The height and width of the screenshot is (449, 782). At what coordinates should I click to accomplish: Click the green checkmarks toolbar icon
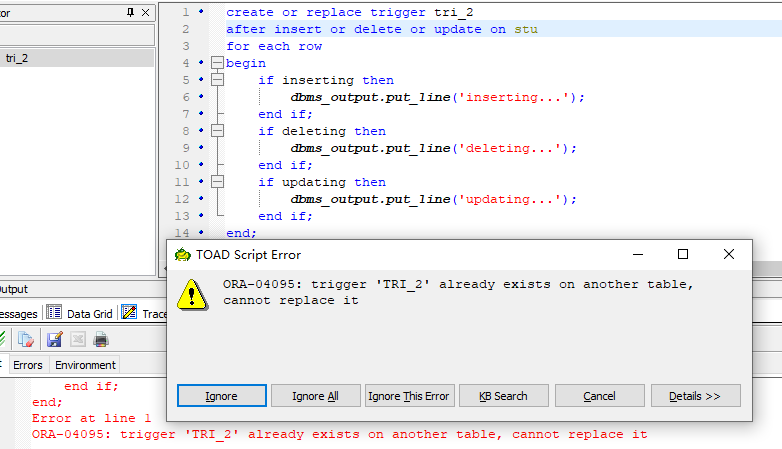pos(2,339)
